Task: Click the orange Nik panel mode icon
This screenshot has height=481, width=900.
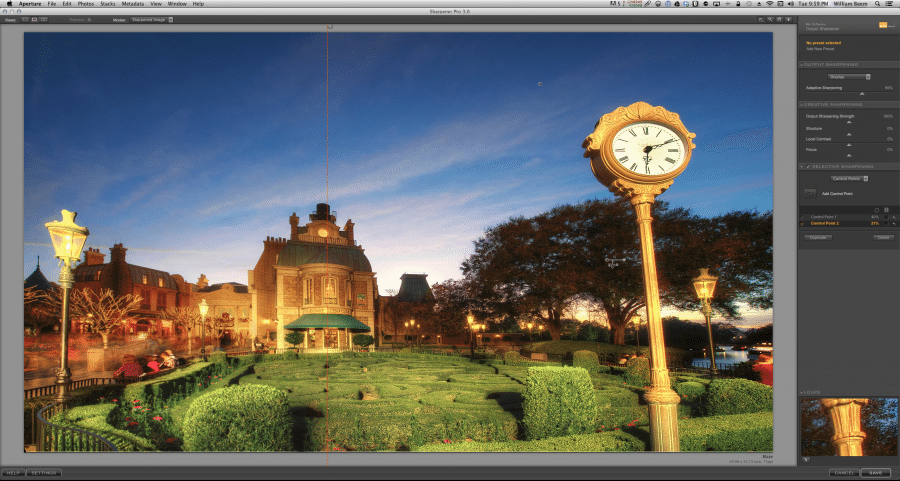Action: click(x=883, y=25)
